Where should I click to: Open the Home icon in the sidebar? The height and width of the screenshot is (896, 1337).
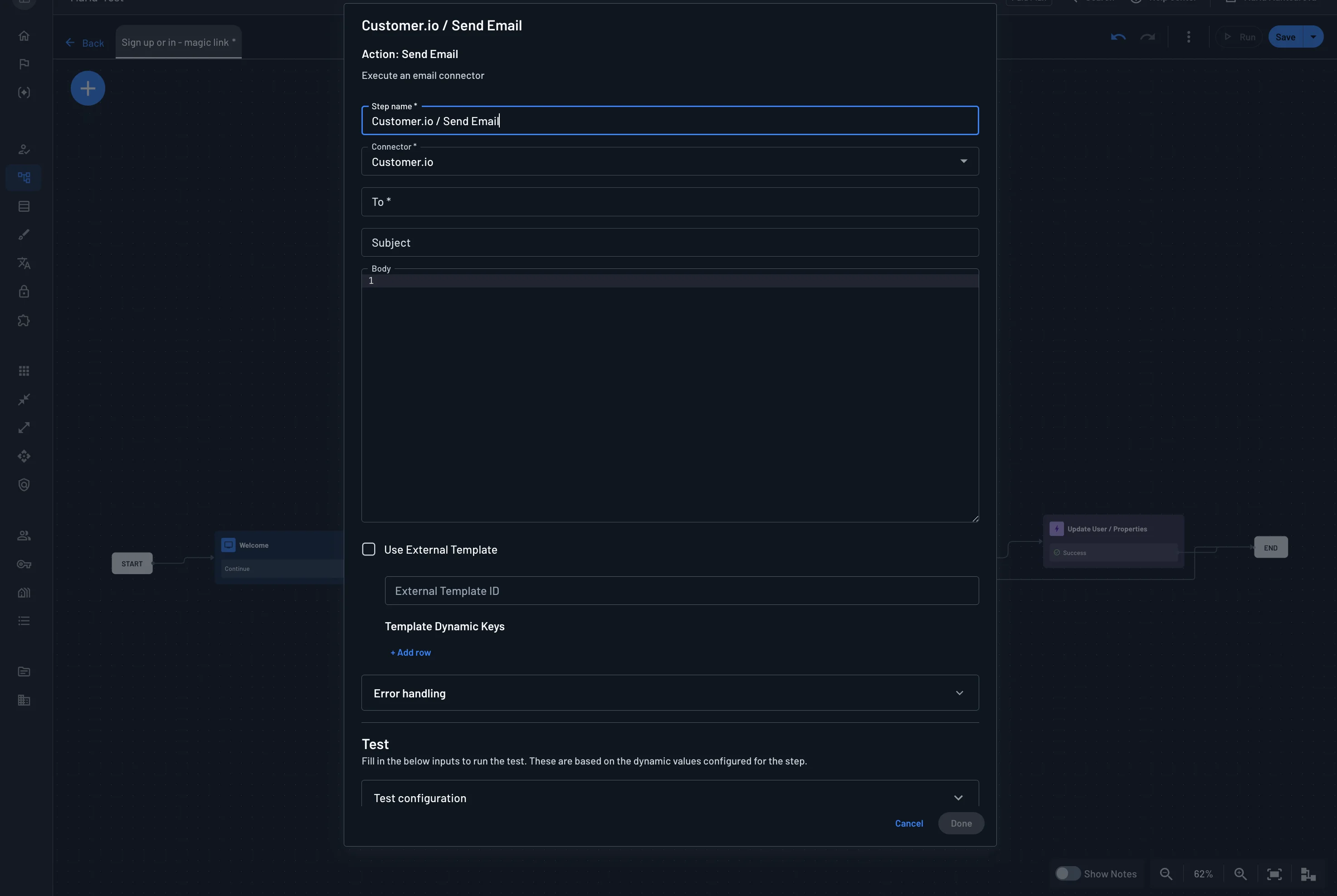pos(24,35)
